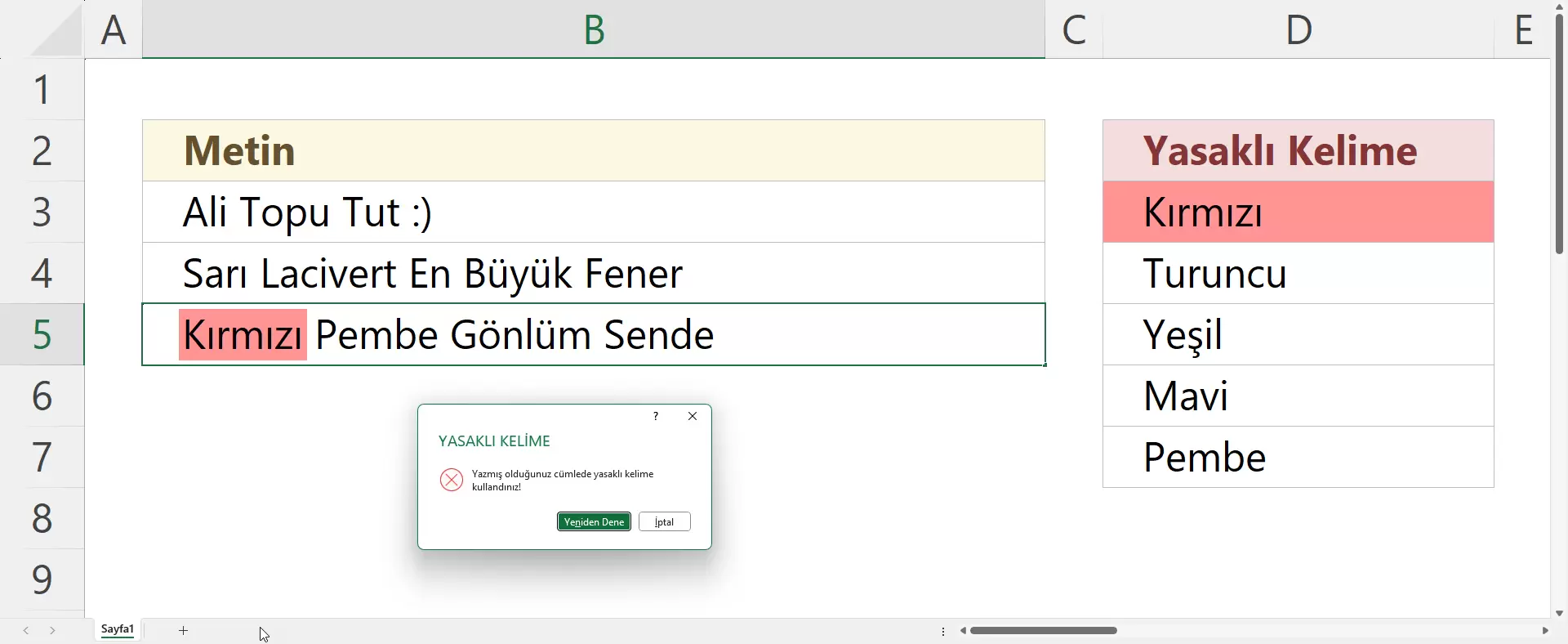Screen dimensions: 1568x644
Task: Click horizontal scrollbar left arrow
Action: click(x=964, y=631)
